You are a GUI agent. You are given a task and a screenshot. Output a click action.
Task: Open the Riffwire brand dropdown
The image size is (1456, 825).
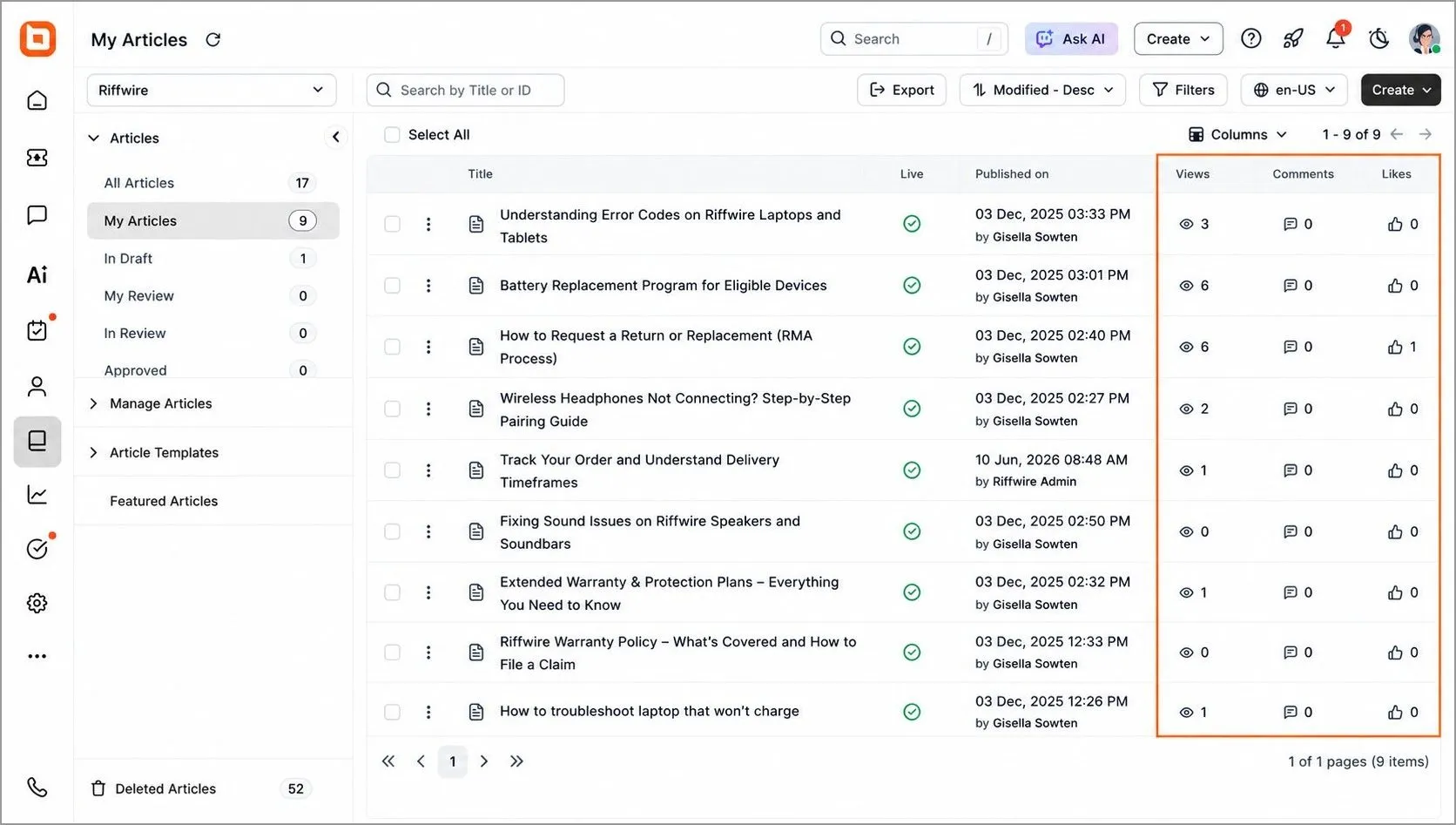click(212, 90)
